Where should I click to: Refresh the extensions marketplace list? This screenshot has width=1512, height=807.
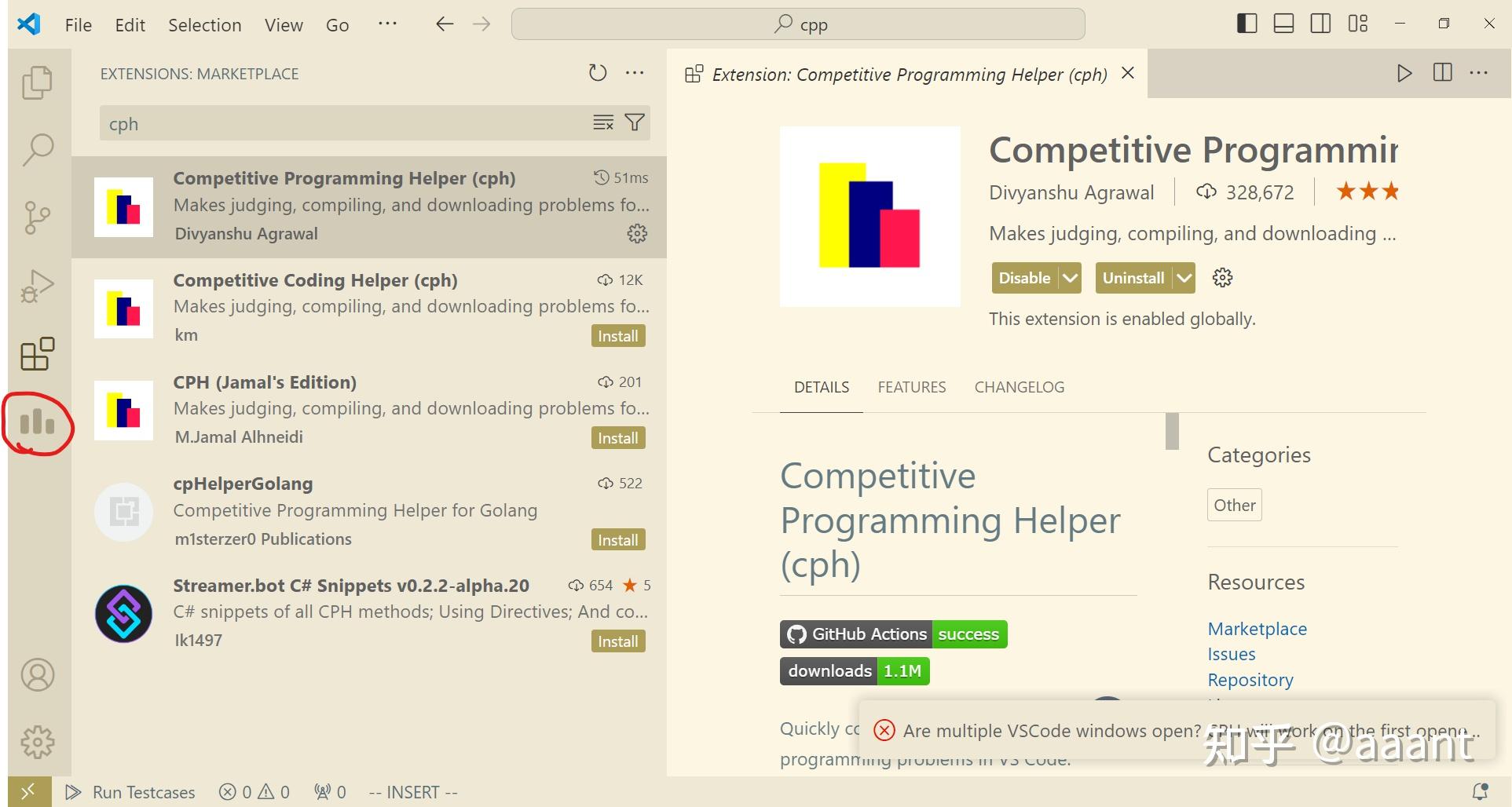598,73
